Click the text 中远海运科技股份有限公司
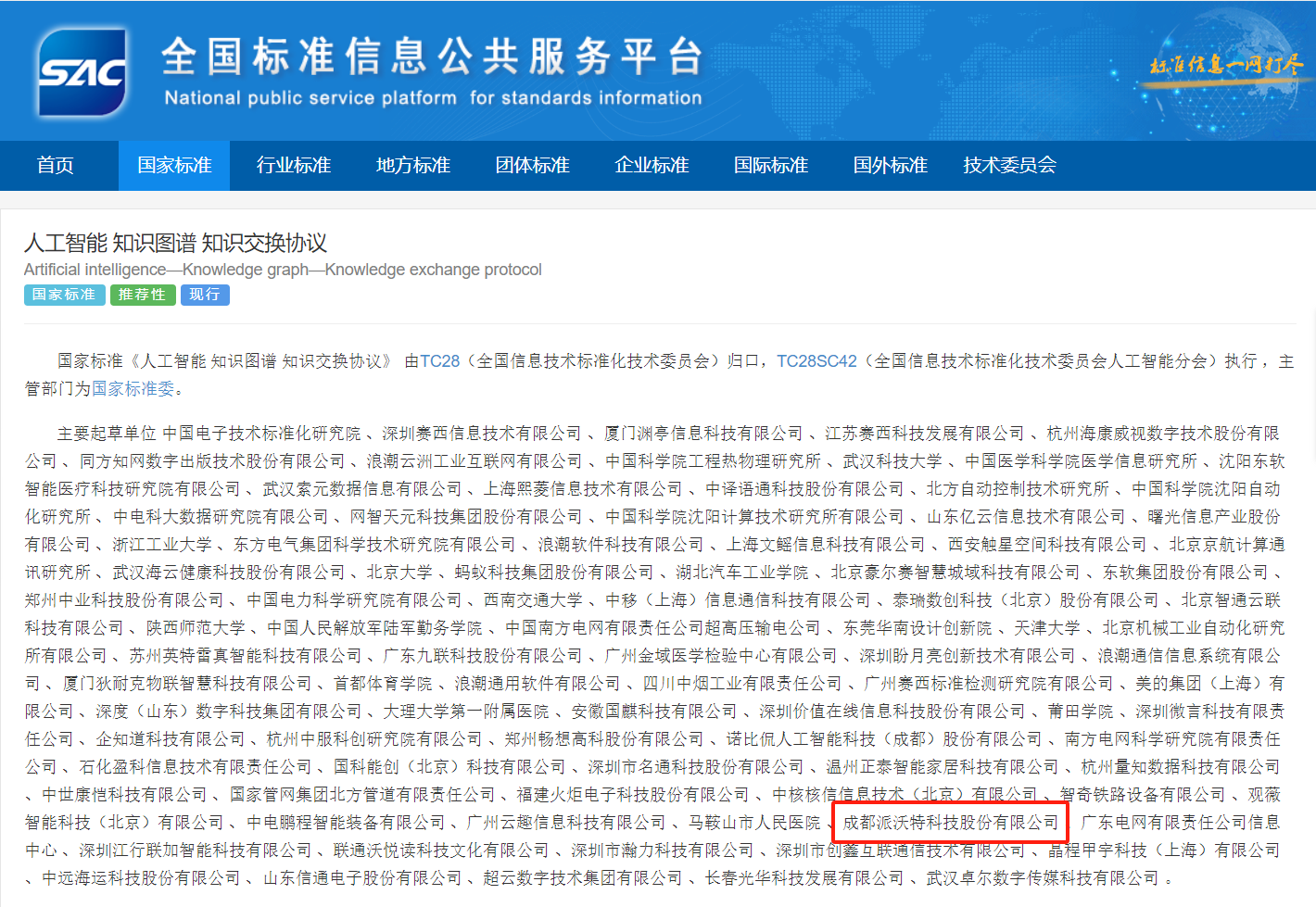Viewport: 1316px width, 907px height. coord(141,878)
